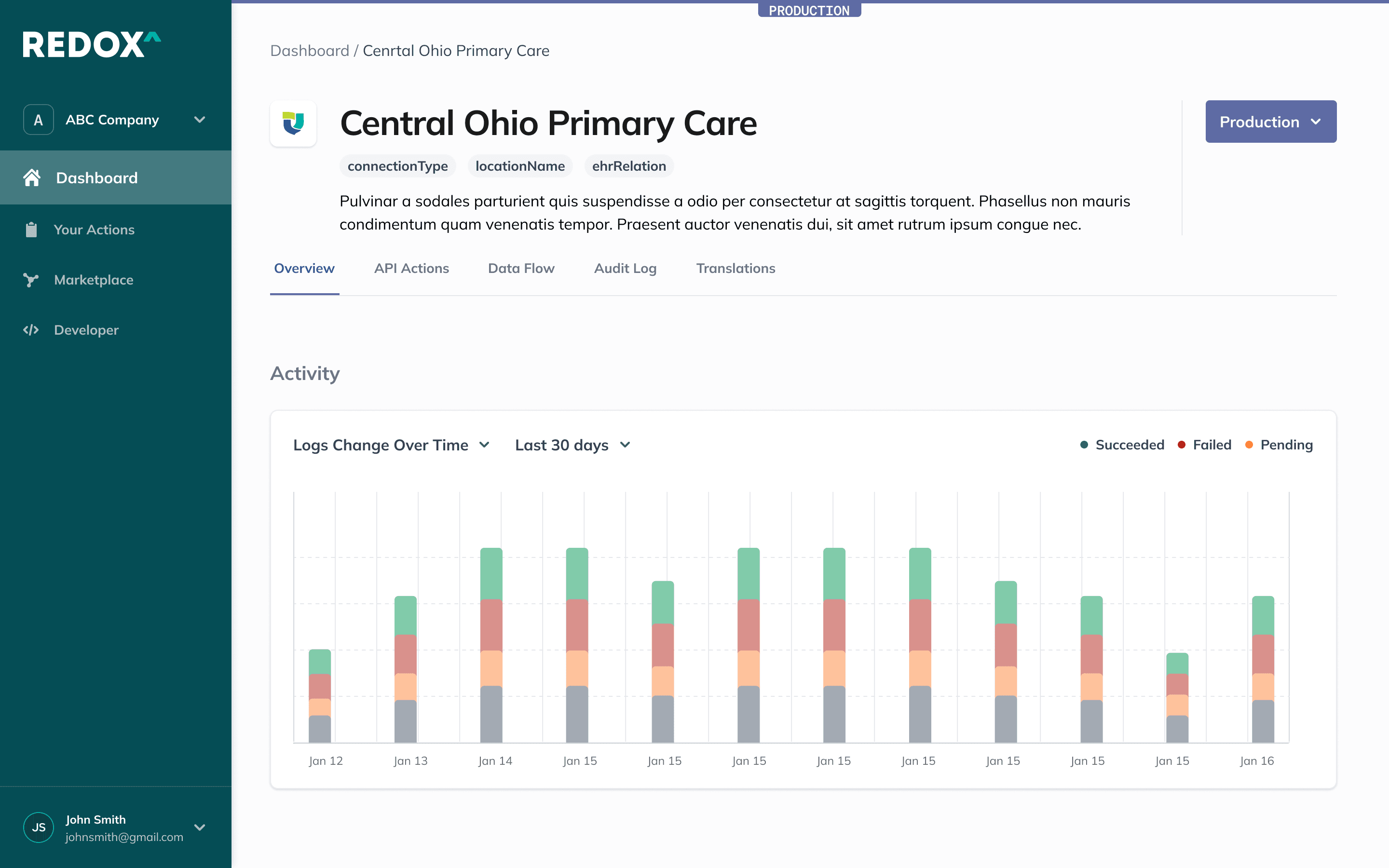Click the Pending legend dot
Viewport: 1389px width, 868px height.
coord(1249,445)
